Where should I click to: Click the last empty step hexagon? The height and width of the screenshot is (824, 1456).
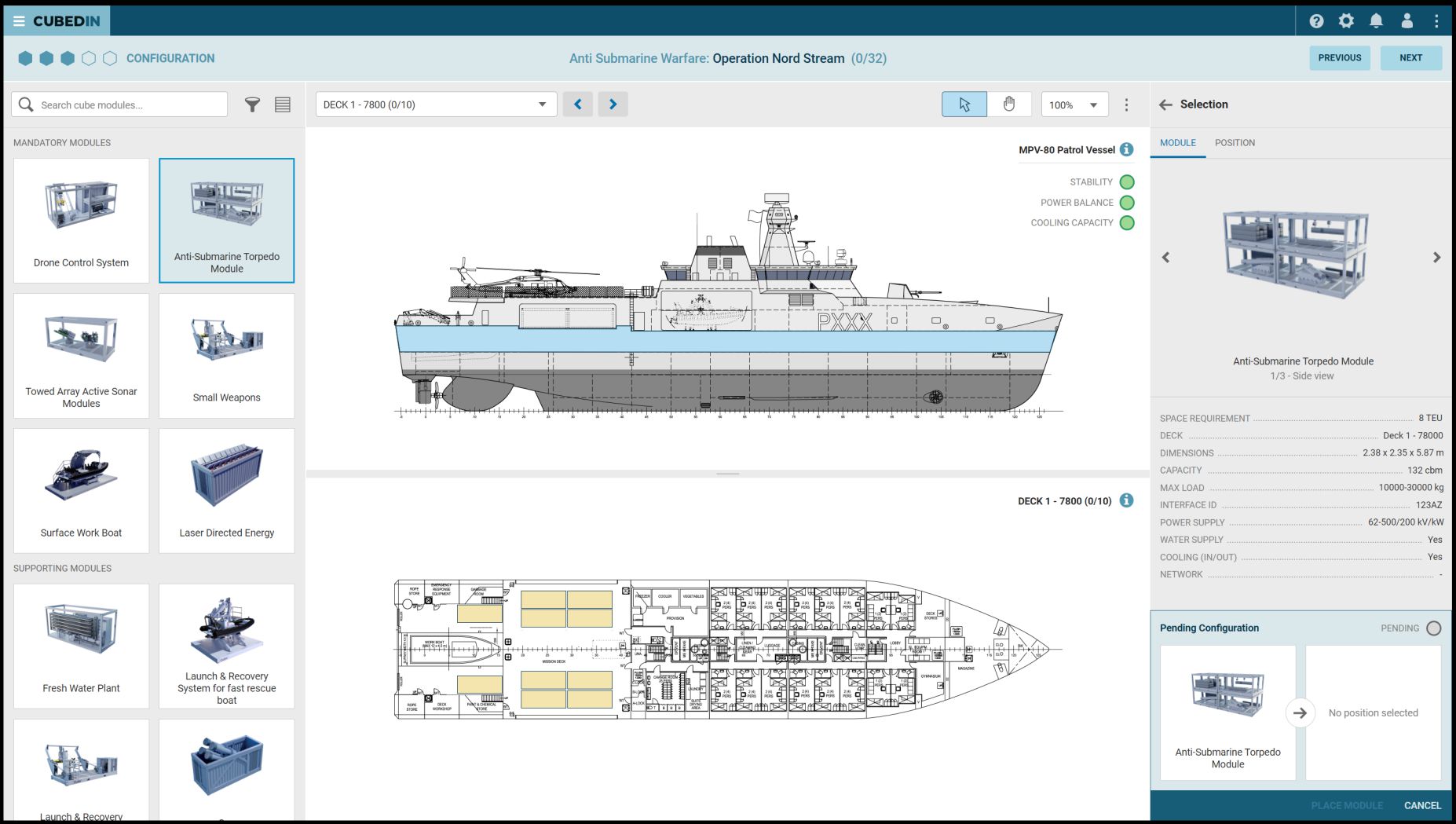[x=110, y=58]
